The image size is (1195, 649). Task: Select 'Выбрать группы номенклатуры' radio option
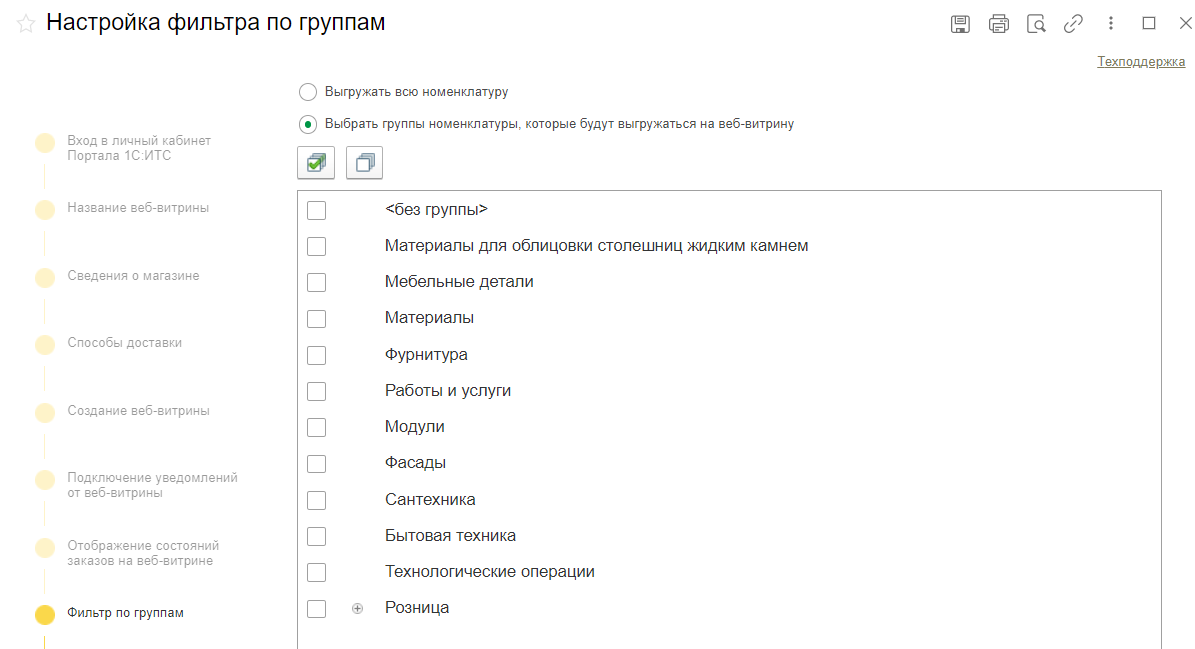click(x=308, y=125)
